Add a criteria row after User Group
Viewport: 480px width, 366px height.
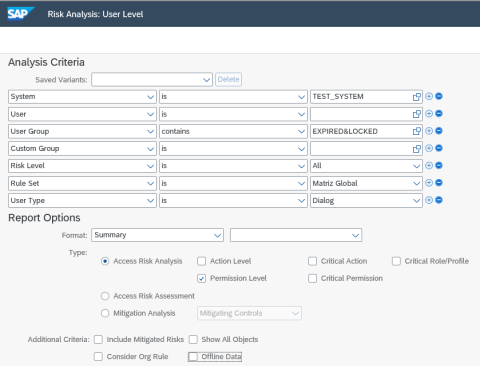[429, 131]
